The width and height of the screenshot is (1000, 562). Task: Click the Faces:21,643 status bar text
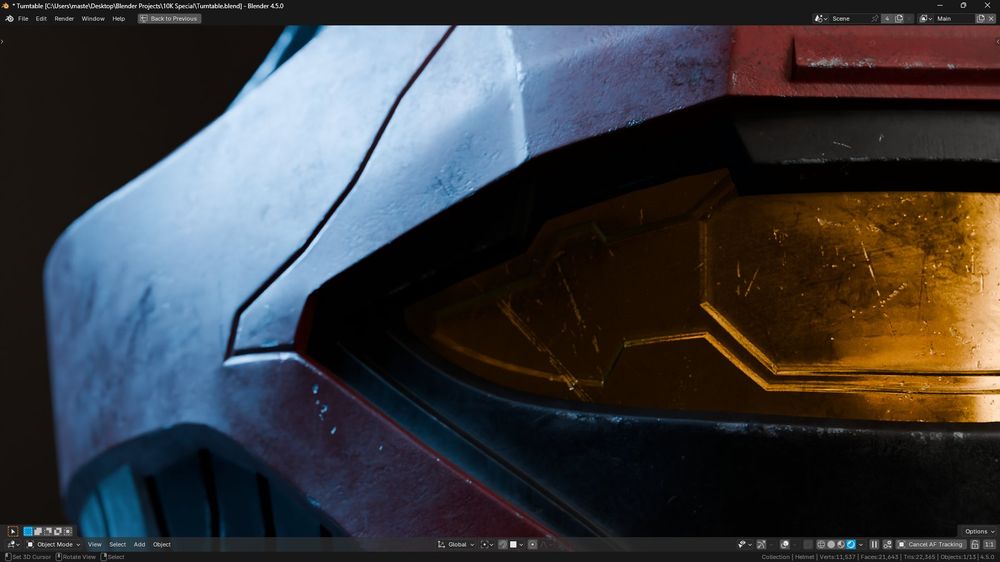pyautogui.click(x=879, y=558)
